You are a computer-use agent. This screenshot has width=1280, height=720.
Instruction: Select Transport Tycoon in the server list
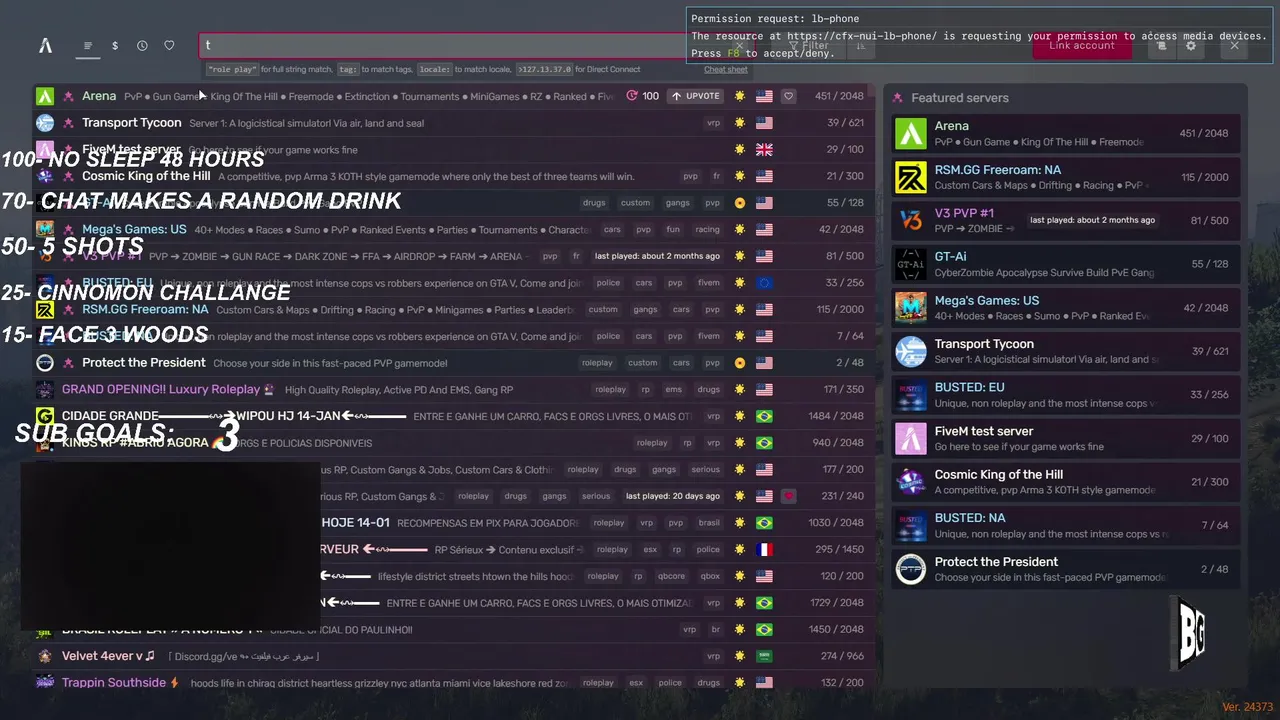pyautogui.click(x=455, y=123)
